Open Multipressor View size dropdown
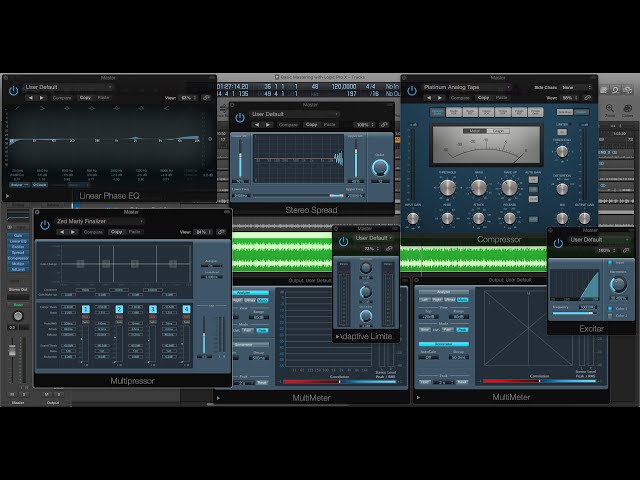The height and width of the screenshot is (480, 640). click(204, 232)
